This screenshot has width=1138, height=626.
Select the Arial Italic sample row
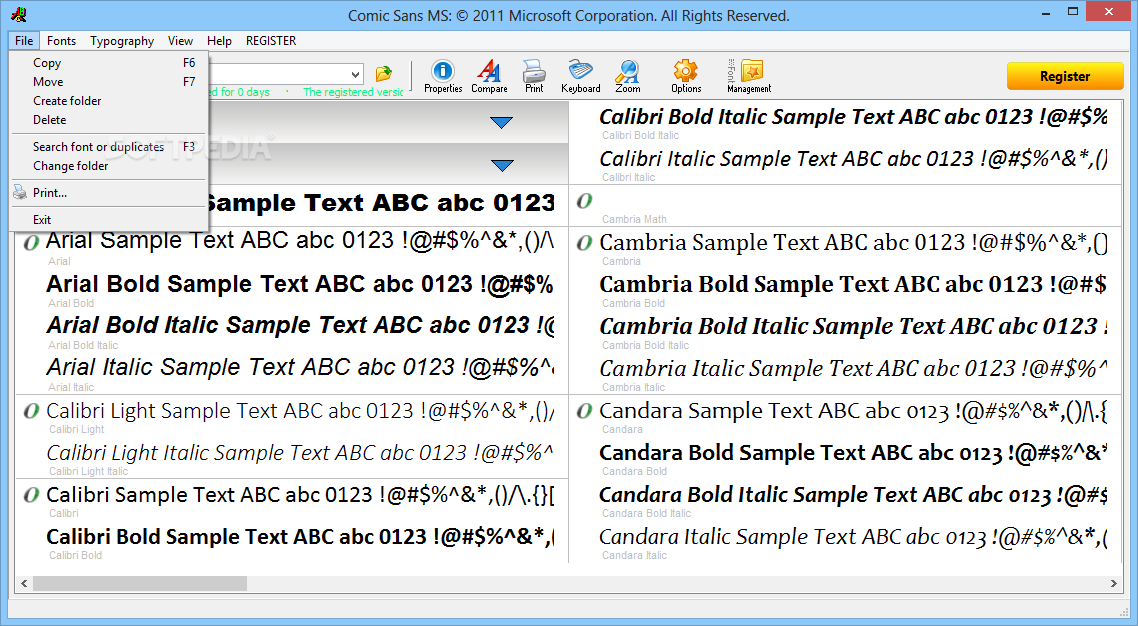(300, 374)
